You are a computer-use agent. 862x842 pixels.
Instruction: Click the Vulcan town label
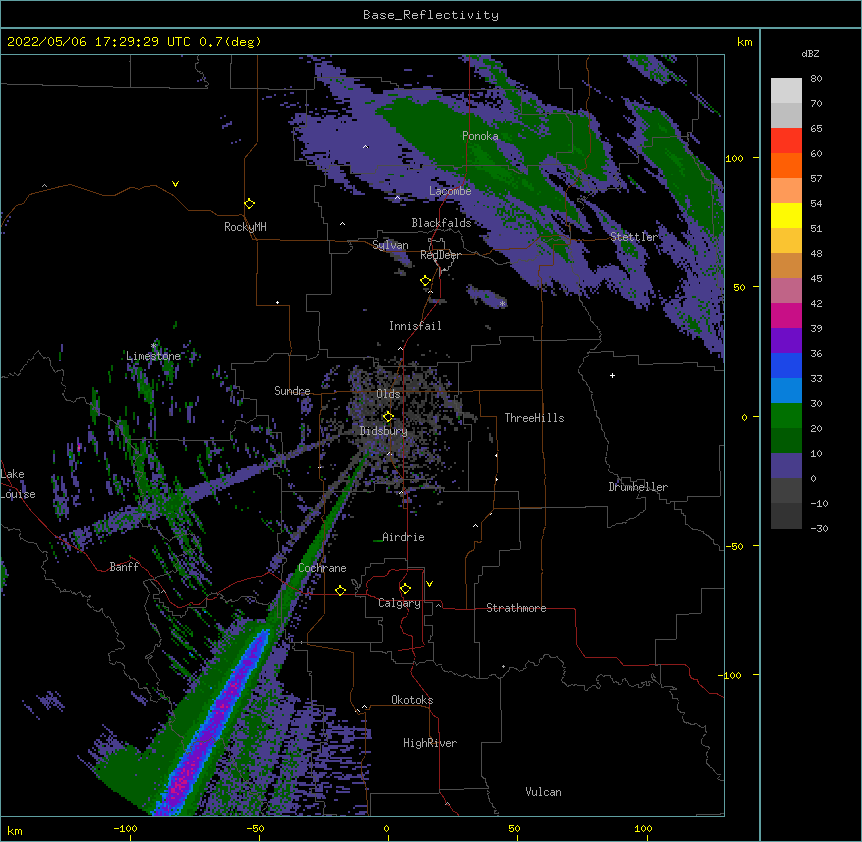(x=543, y=792)
